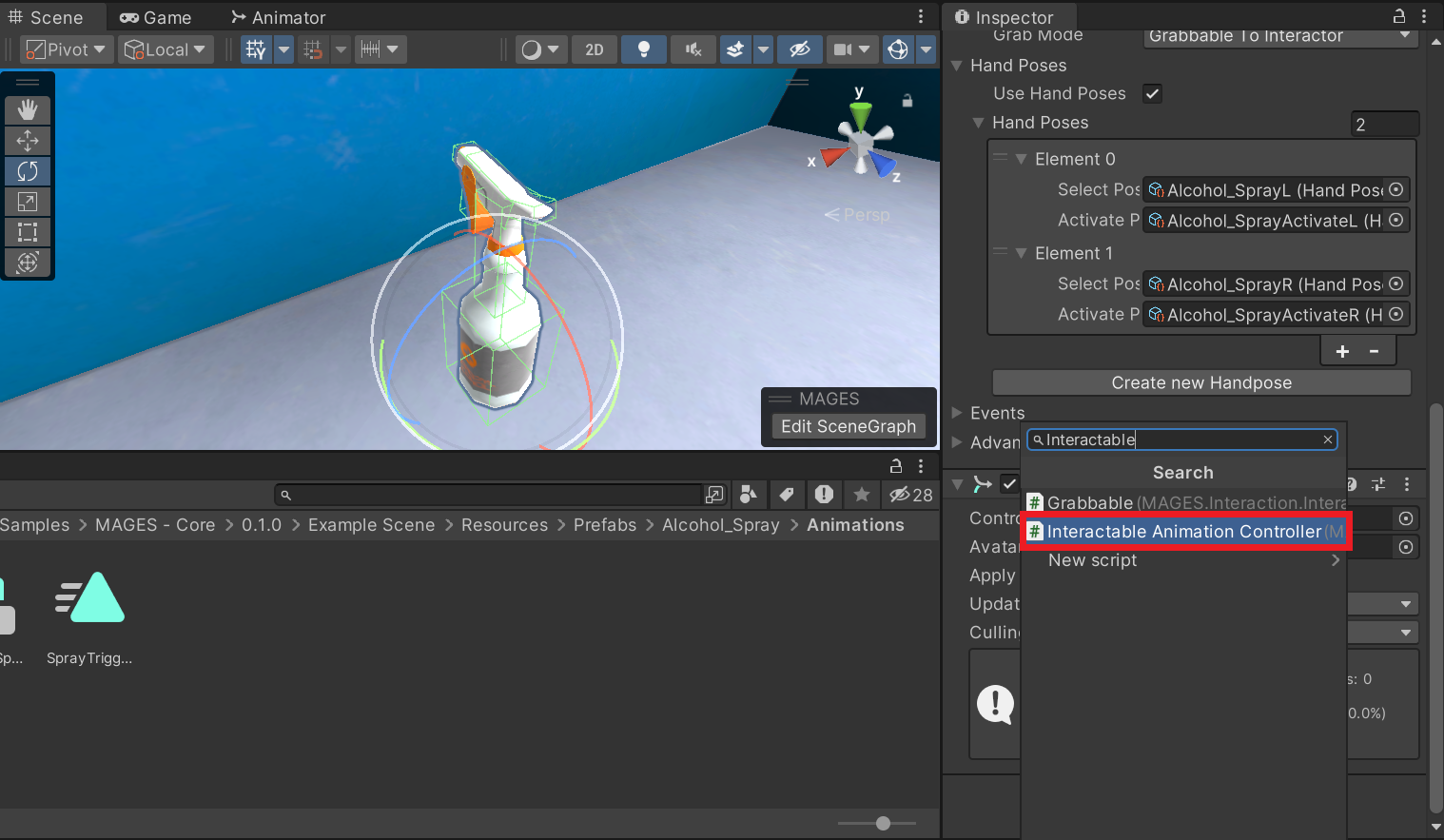
Task: Remove hand pose element with minus
Action: (1375, 351)
